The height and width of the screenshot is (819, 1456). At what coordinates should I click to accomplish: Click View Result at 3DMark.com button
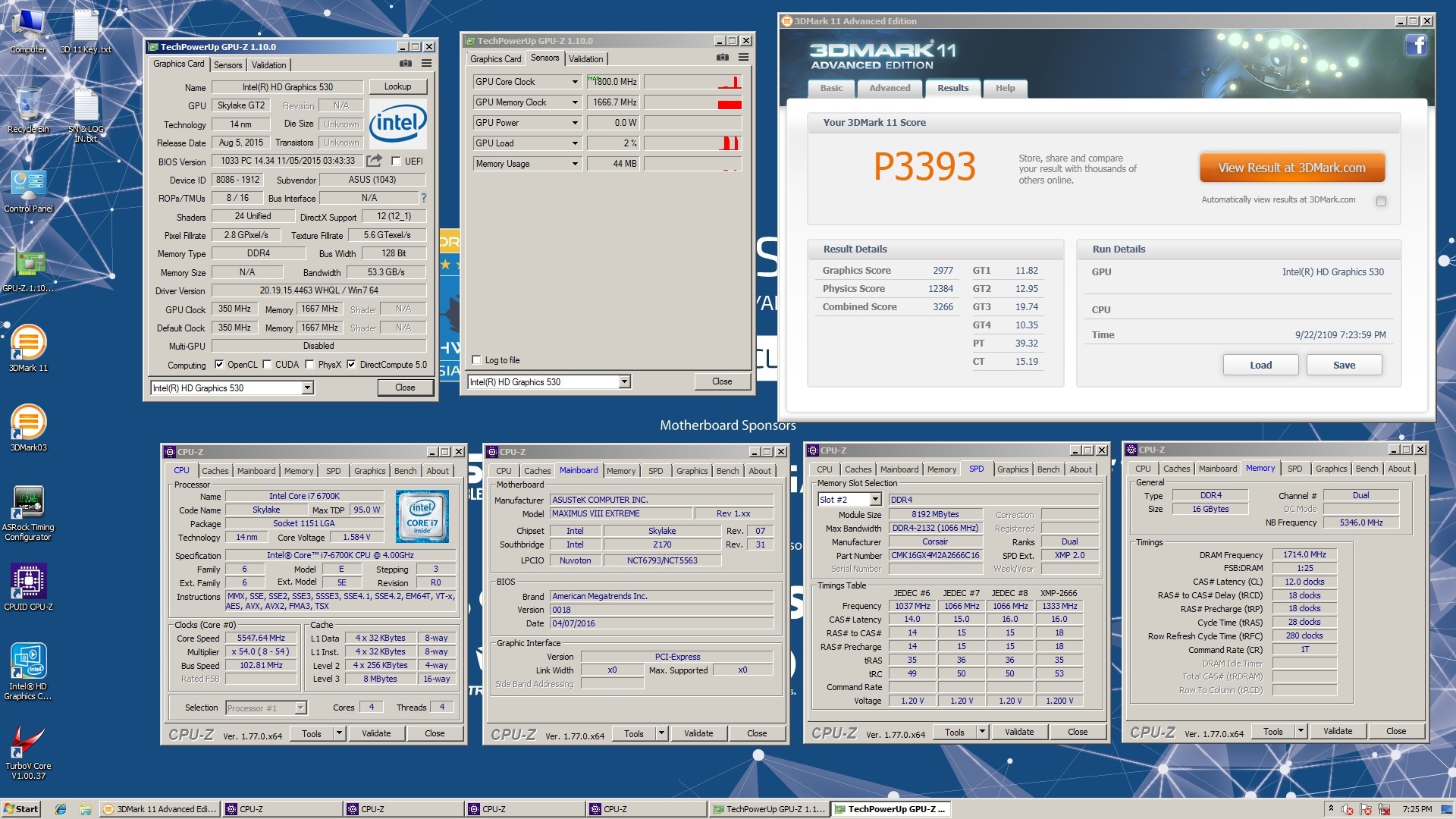pyautogui.click(x=1292, y=168)
